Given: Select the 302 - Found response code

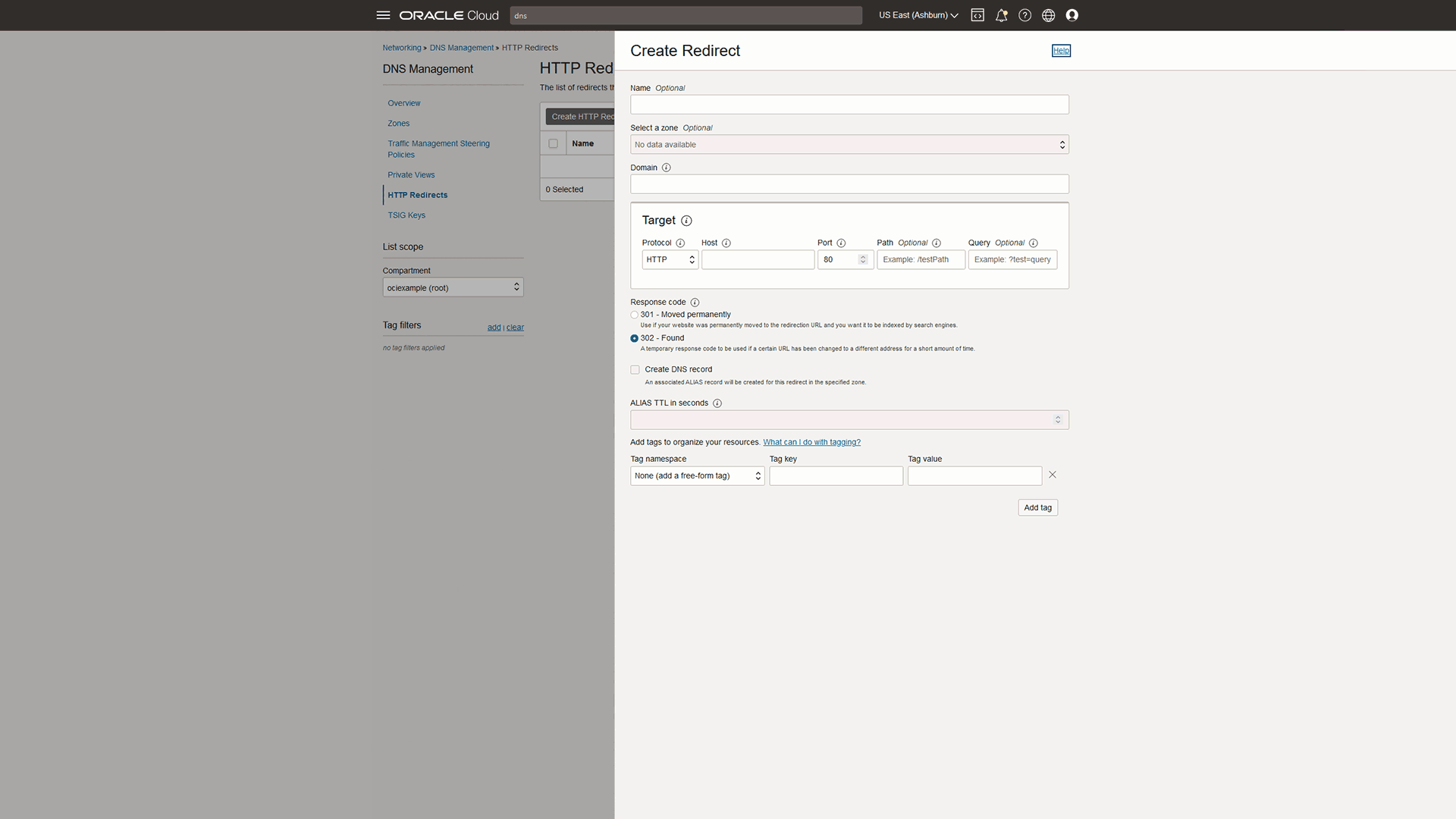Looking at the screenshot, I should (634, 338).
